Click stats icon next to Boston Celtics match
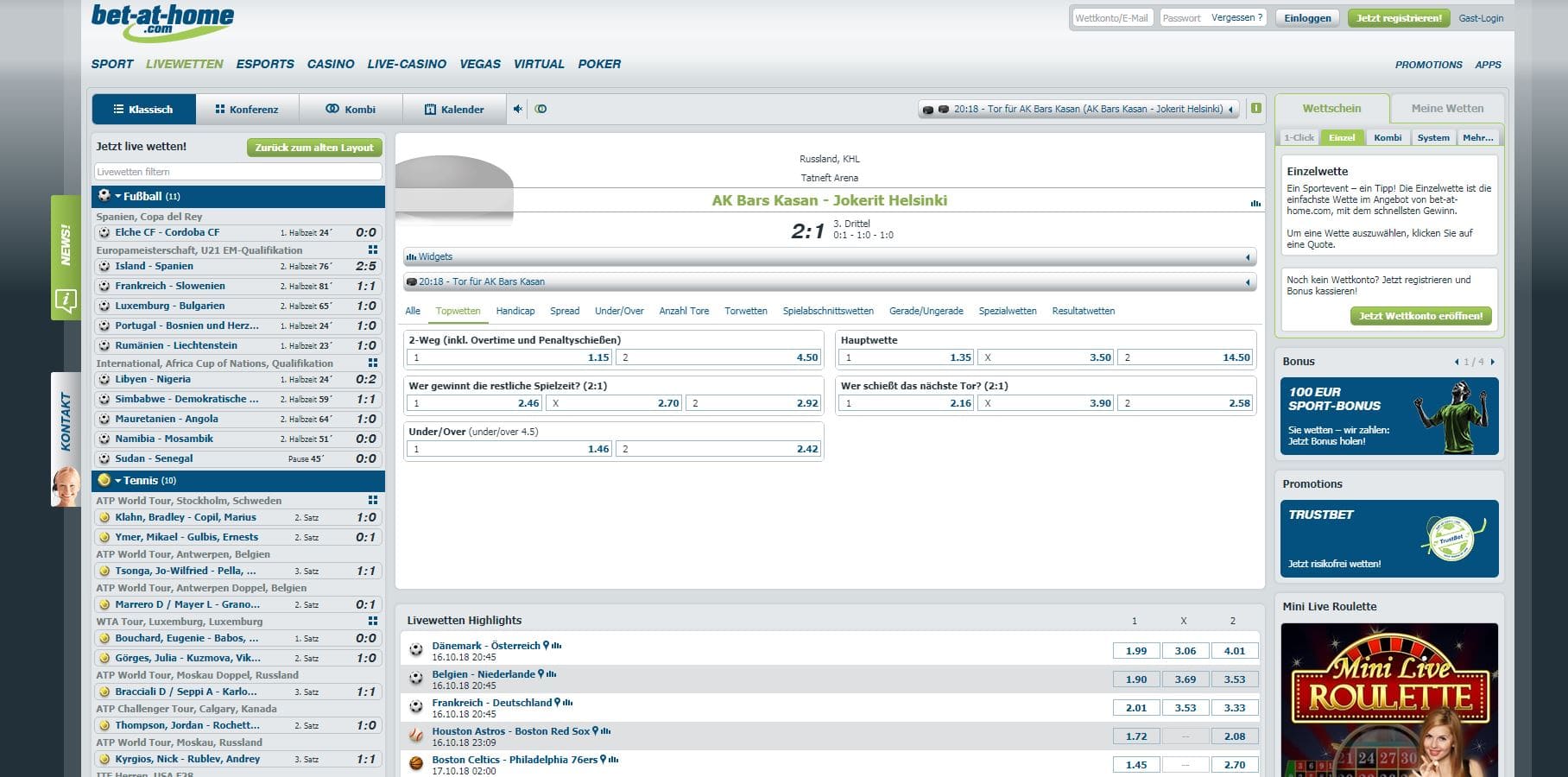 click(614, 760)
